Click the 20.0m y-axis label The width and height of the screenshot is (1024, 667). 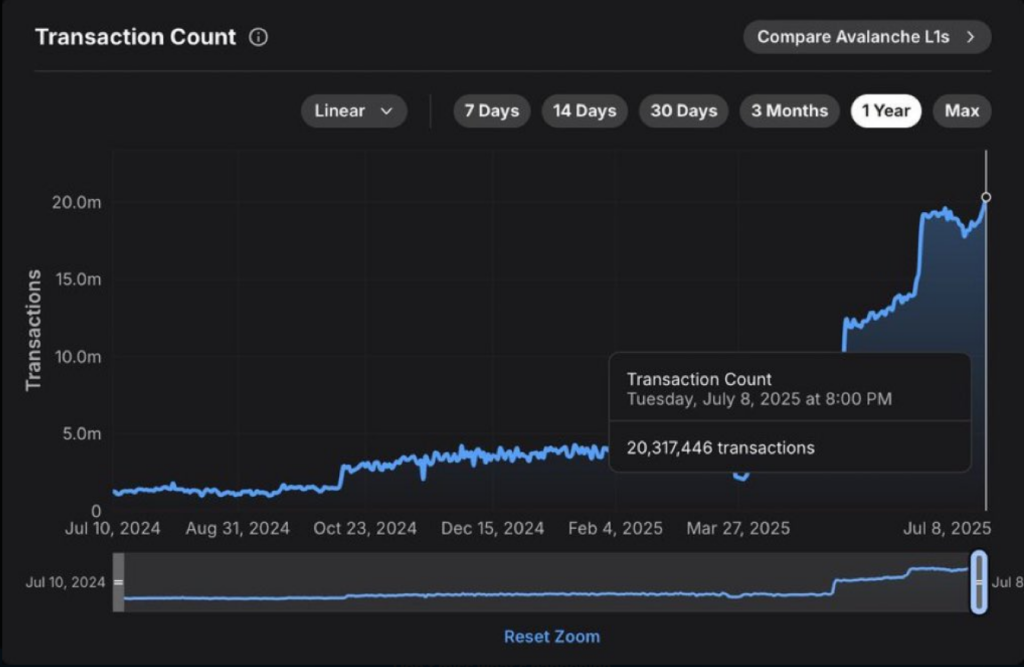tap(77, 202)
